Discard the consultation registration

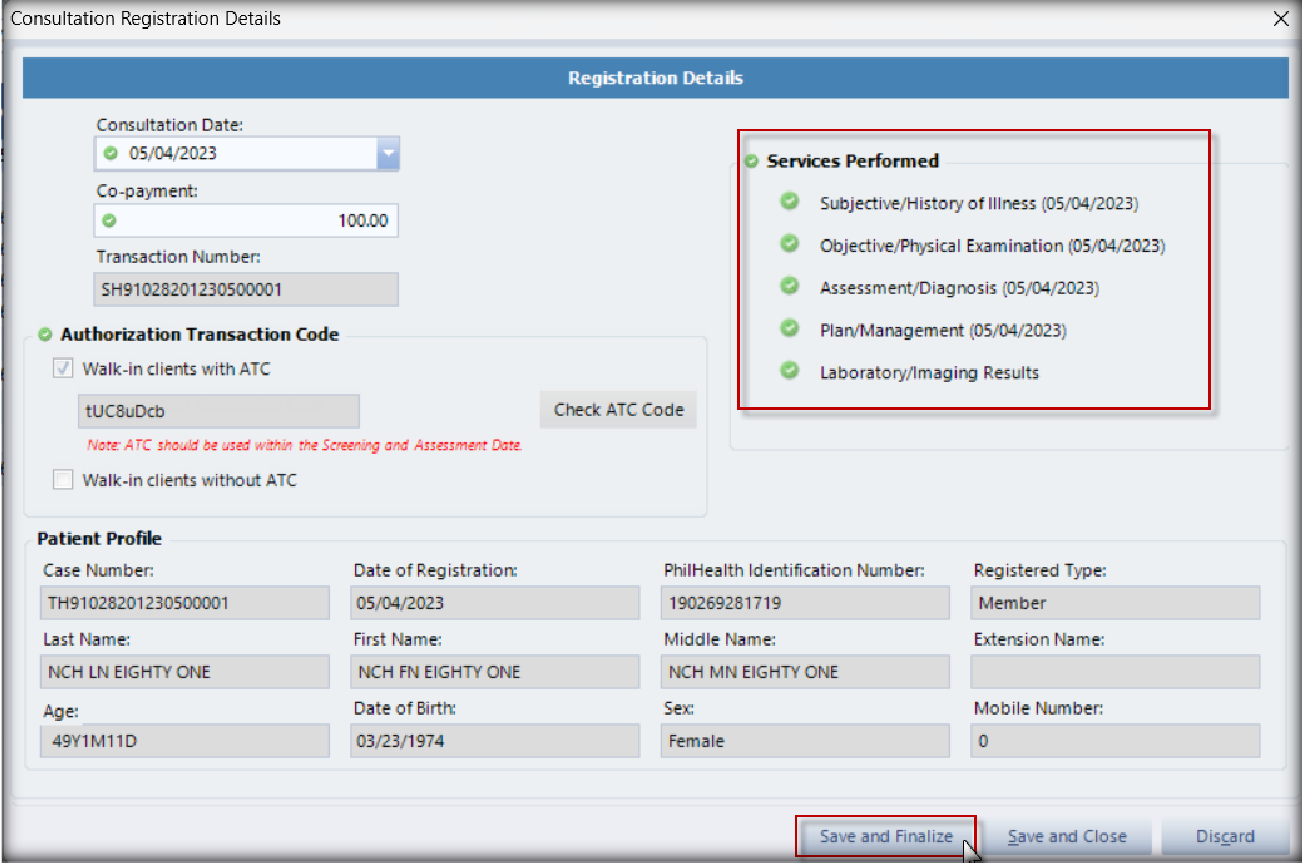[1224, 836]
